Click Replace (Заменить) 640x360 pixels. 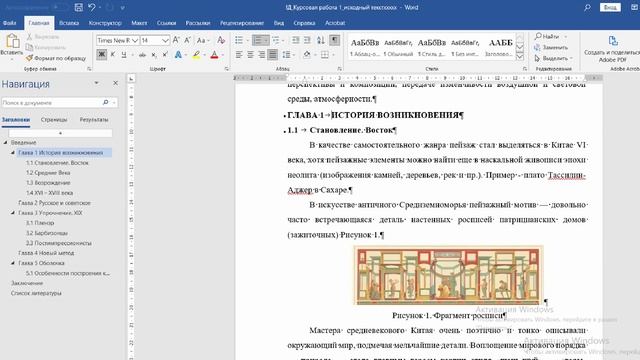click(x=551, y=47)
